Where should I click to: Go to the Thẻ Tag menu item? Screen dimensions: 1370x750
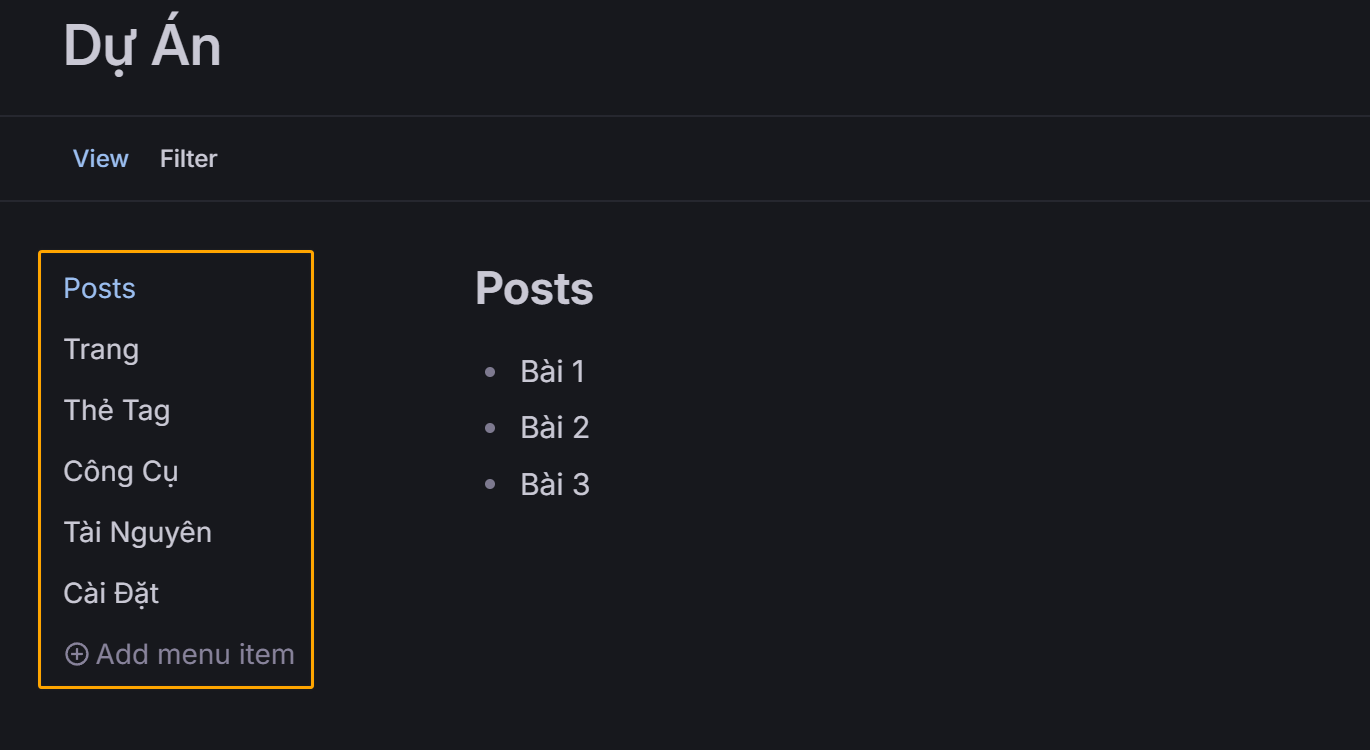[117, 411]
